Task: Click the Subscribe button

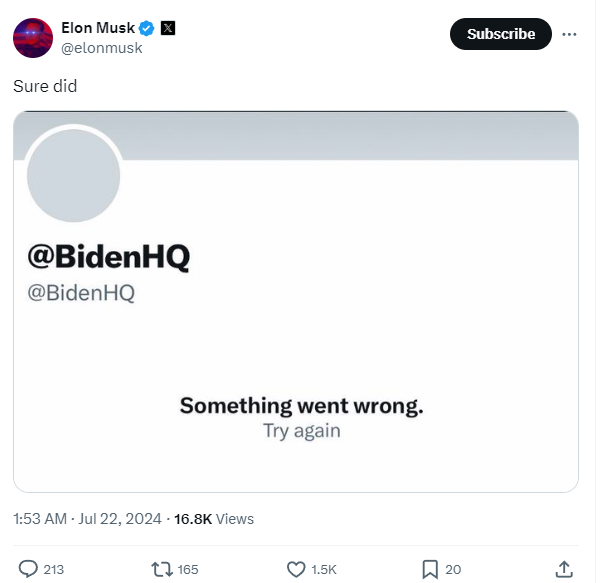Action: tap(501, 34)
